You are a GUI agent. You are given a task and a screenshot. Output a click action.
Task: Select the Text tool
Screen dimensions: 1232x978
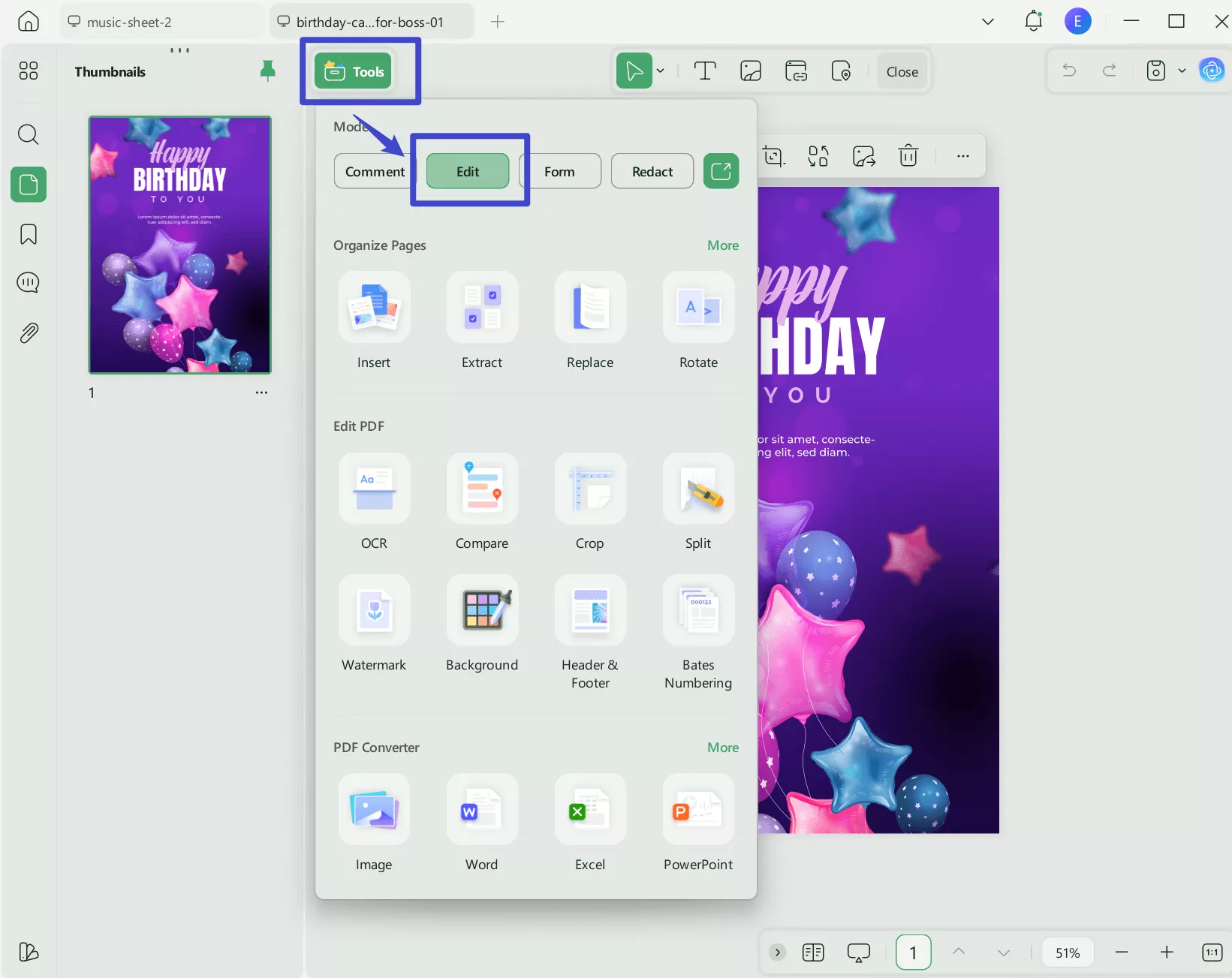tap(704, 71)
